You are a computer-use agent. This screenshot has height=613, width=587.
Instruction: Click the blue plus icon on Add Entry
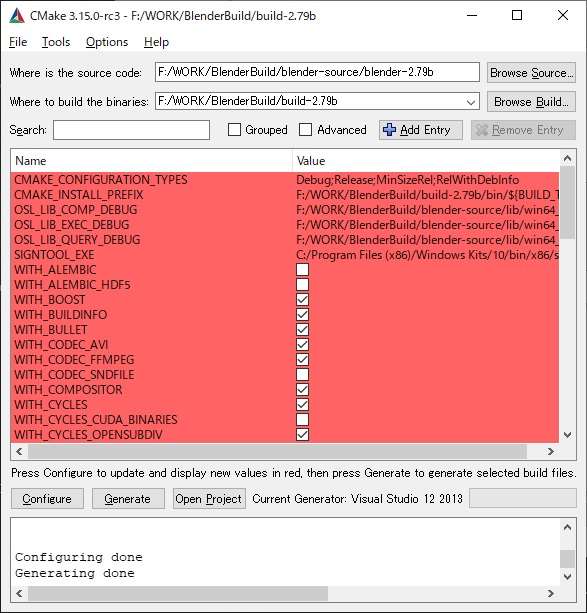point(390,130)
